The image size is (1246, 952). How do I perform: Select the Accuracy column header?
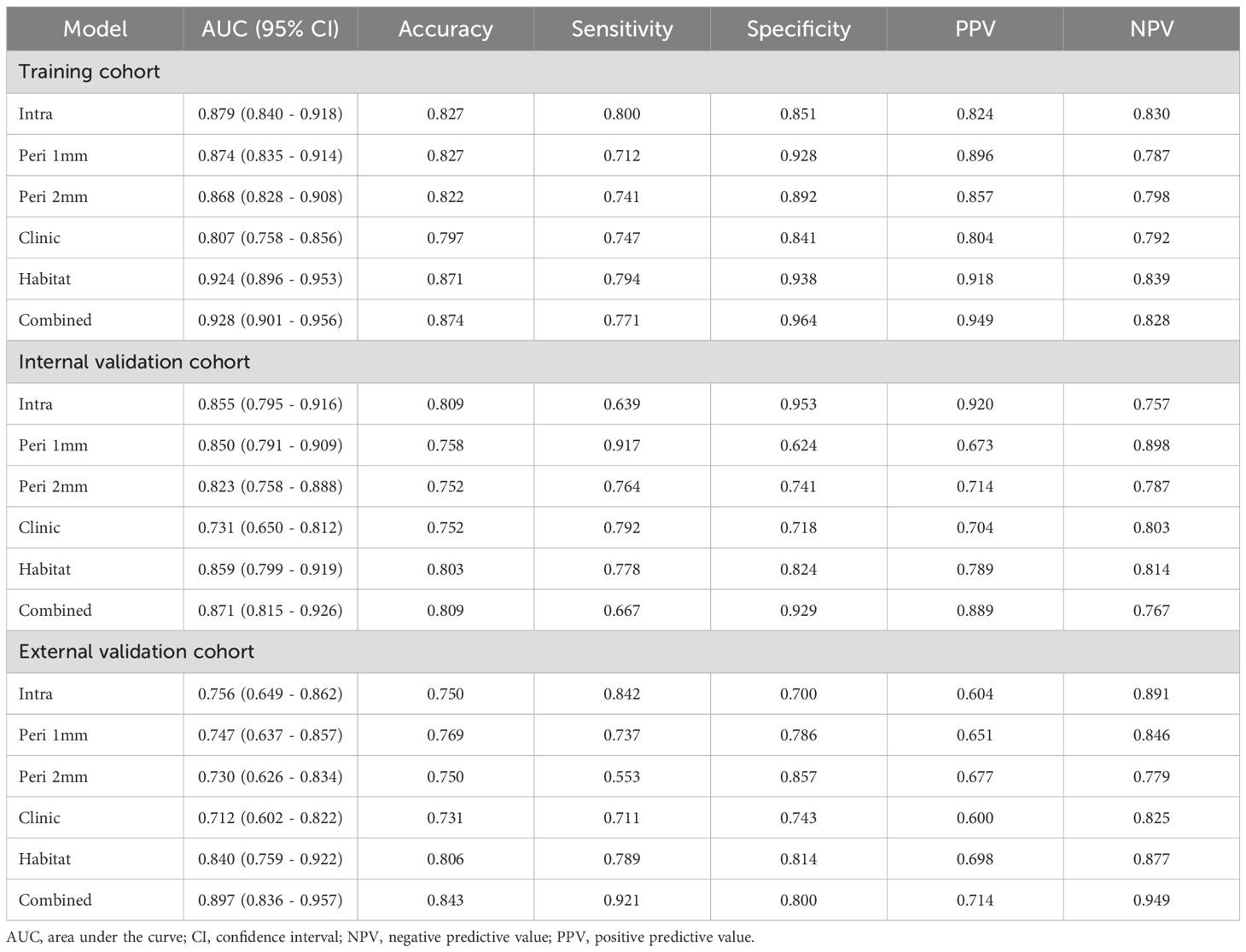coord(445,29)
